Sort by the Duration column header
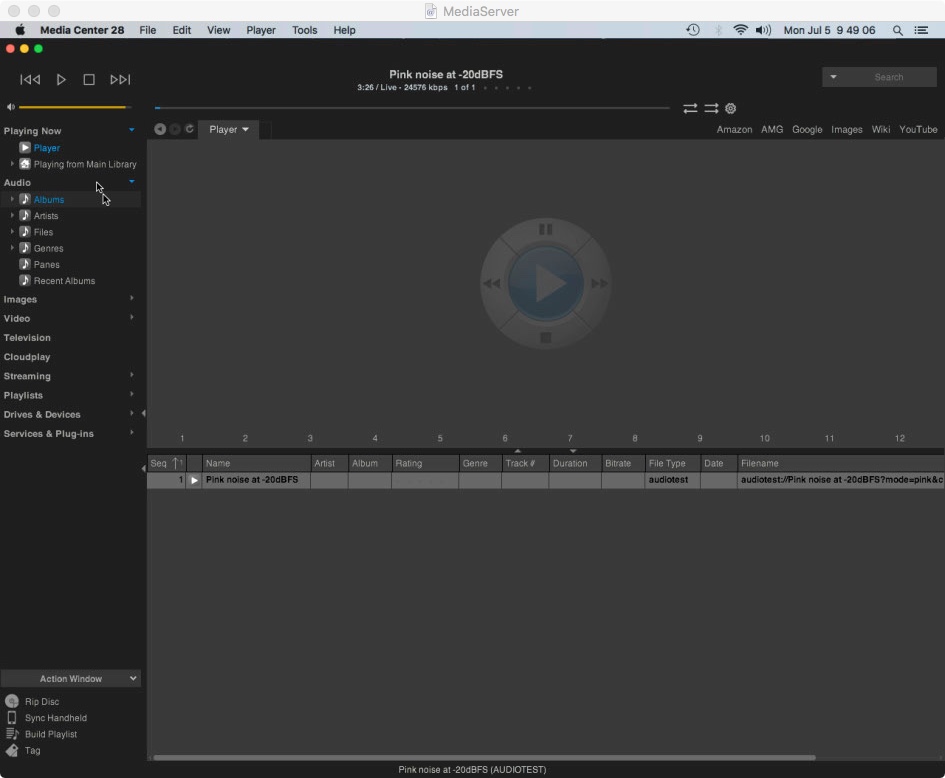 tap(575, 463)
